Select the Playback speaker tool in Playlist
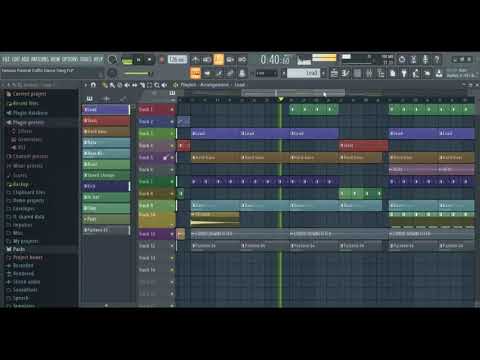This screenshot has height=360, width=480. [164, 85]
